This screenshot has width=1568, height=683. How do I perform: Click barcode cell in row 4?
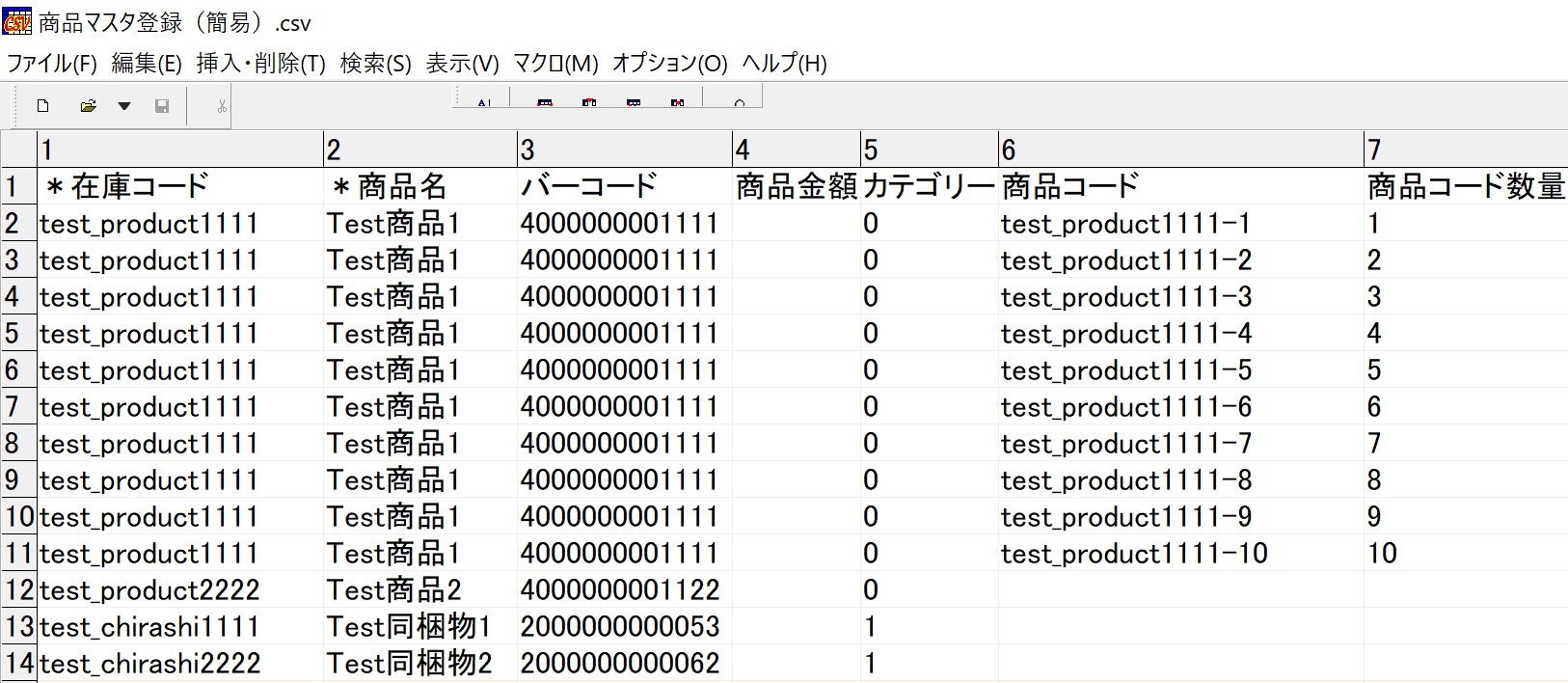tap(625, 296)
